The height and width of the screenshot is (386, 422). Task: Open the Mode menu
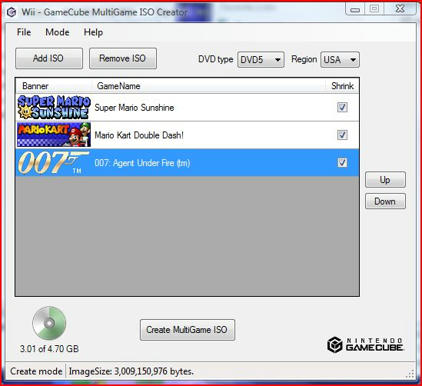(x=57, y=32)
